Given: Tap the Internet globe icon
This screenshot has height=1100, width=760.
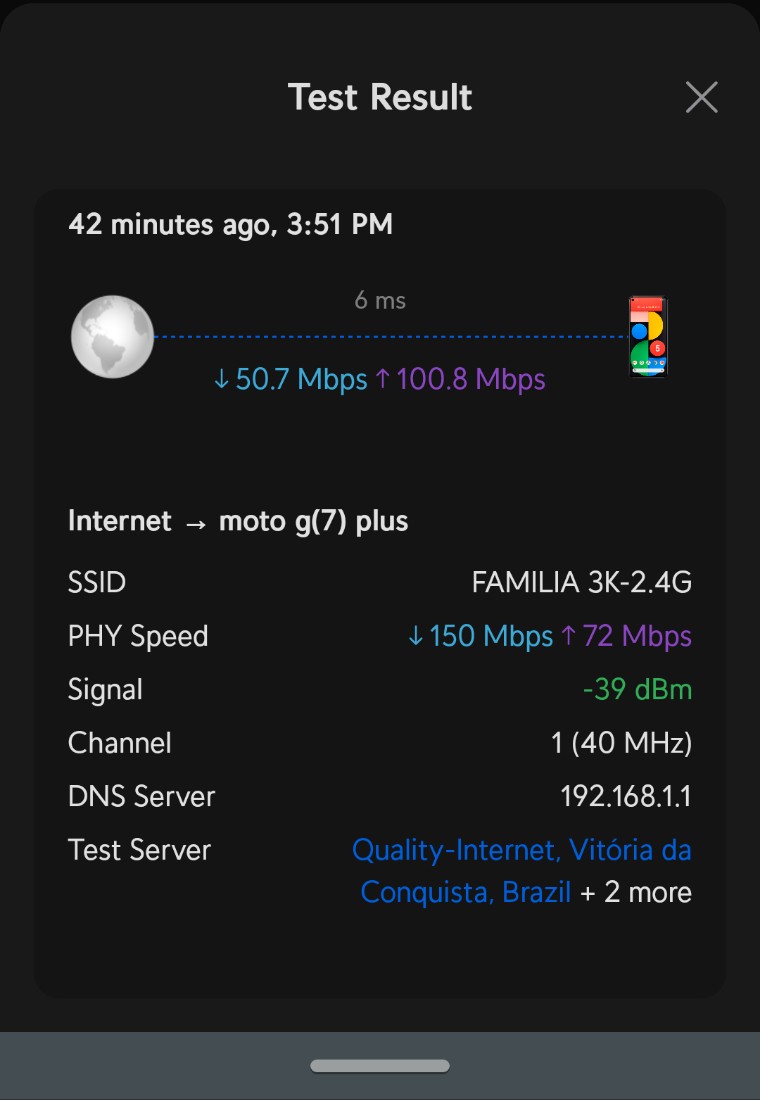Looking at the screenshot, I should click(112, 337).
